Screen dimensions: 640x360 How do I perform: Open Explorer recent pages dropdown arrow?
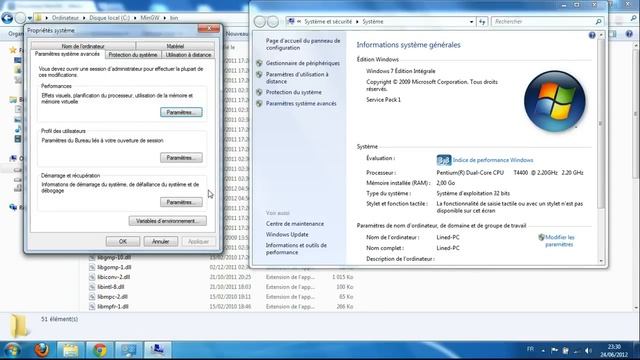29,18
